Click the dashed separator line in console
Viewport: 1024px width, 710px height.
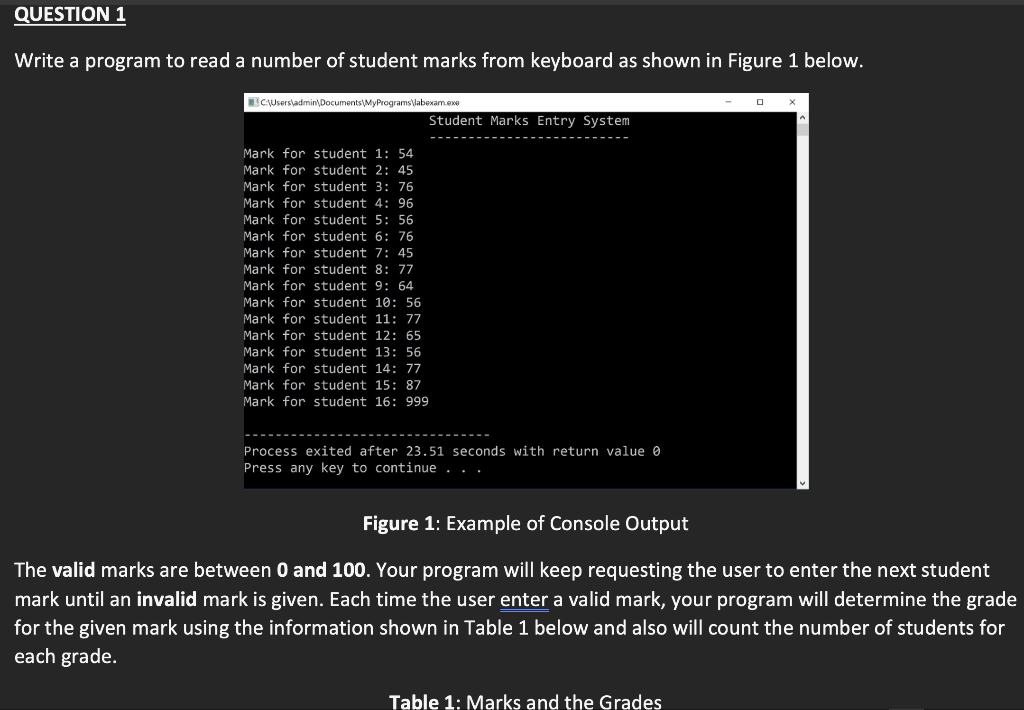(x=364, y=434)
